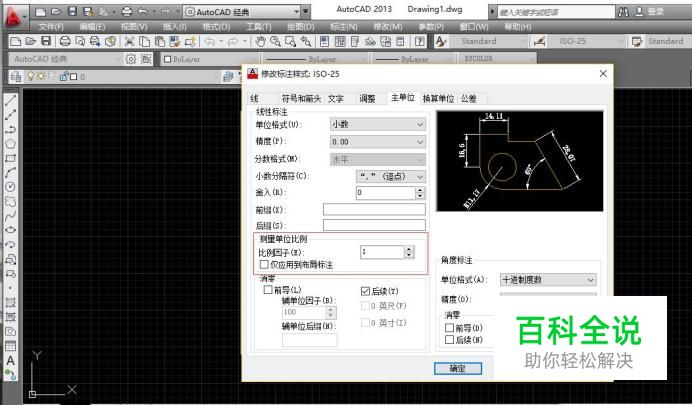Select the Revision Cloud tool

click(x=10, y=201)
